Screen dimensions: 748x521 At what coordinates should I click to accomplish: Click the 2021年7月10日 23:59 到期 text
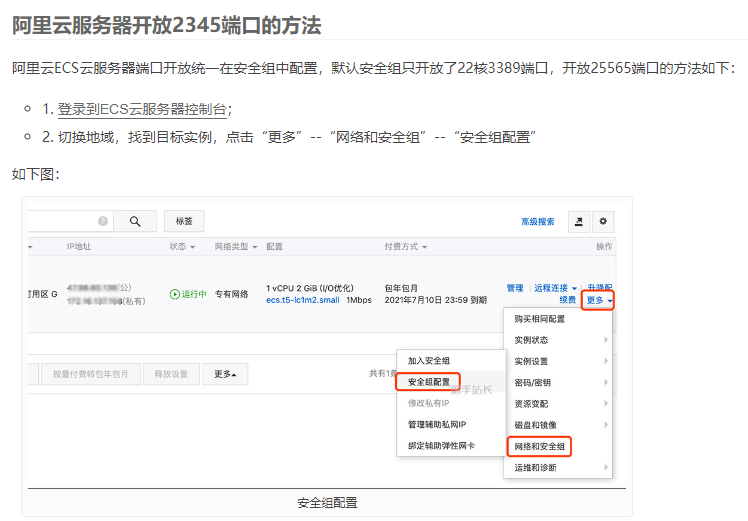point(436,300)
